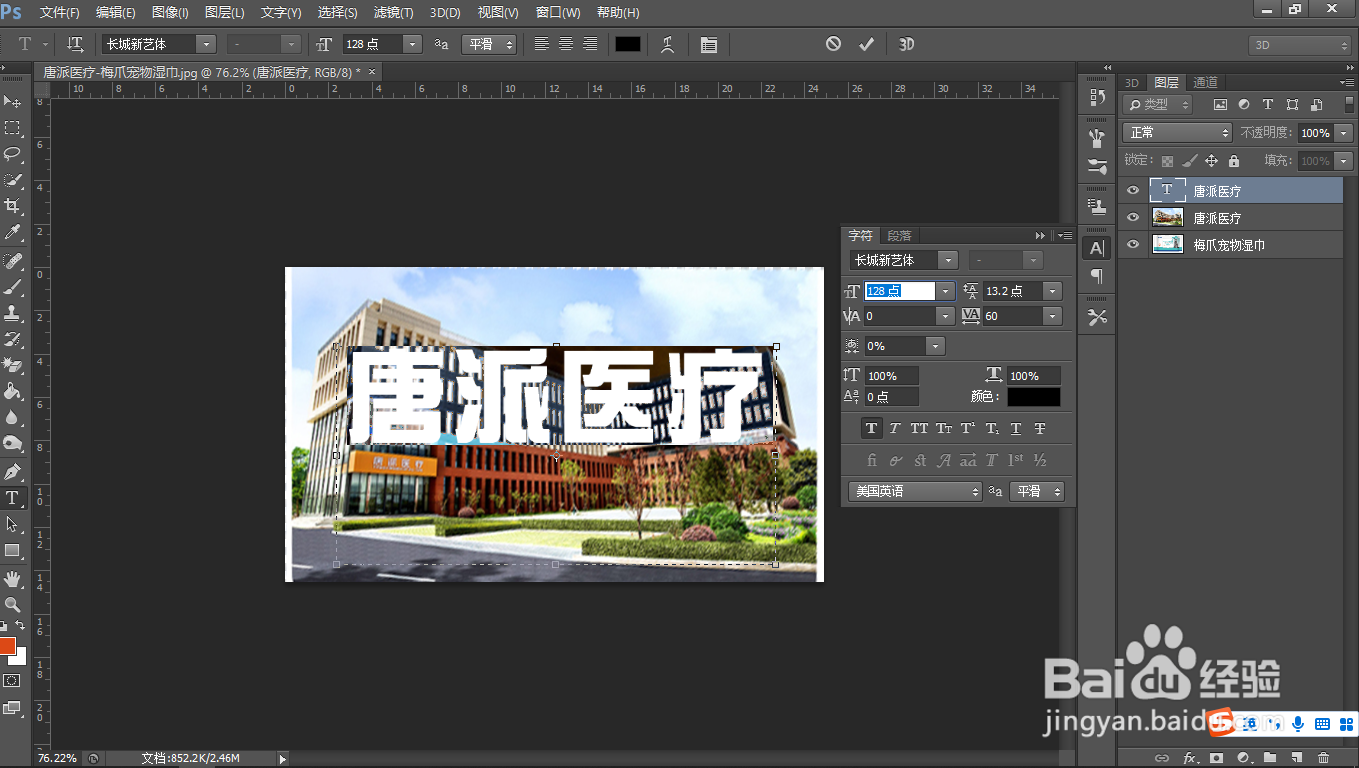This screenshot has width=1359, height=768.
Task: Select the Crop tool
Action: tap(13, 206)
